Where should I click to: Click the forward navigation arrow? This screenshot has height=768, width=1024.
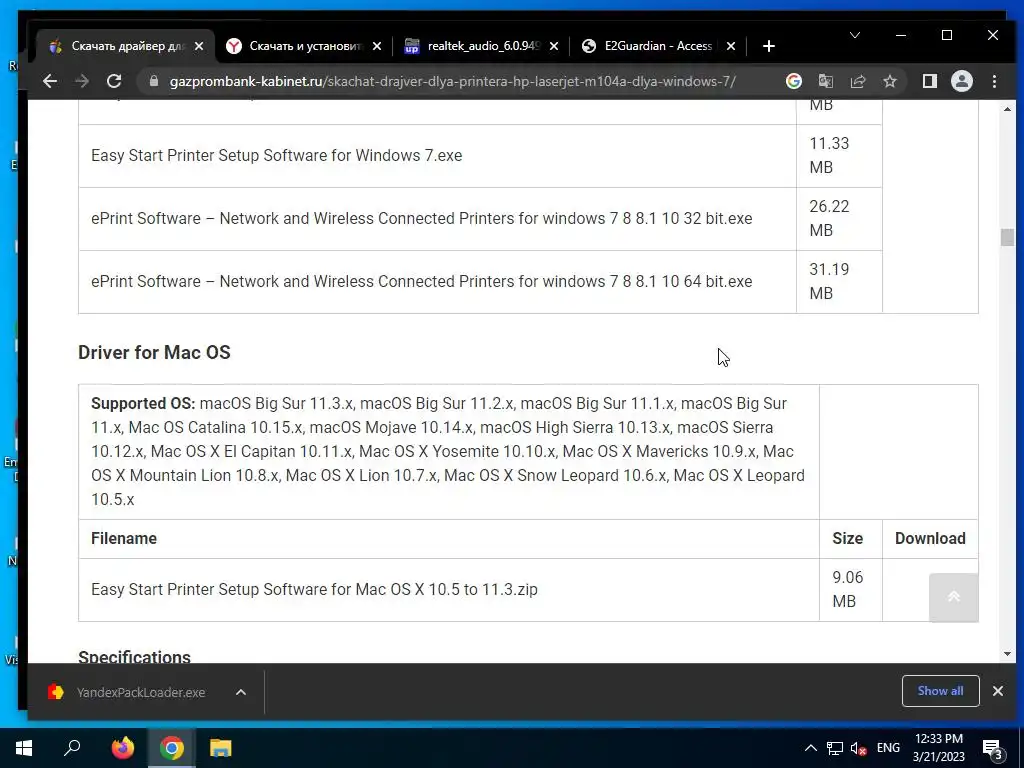[82, 81]
